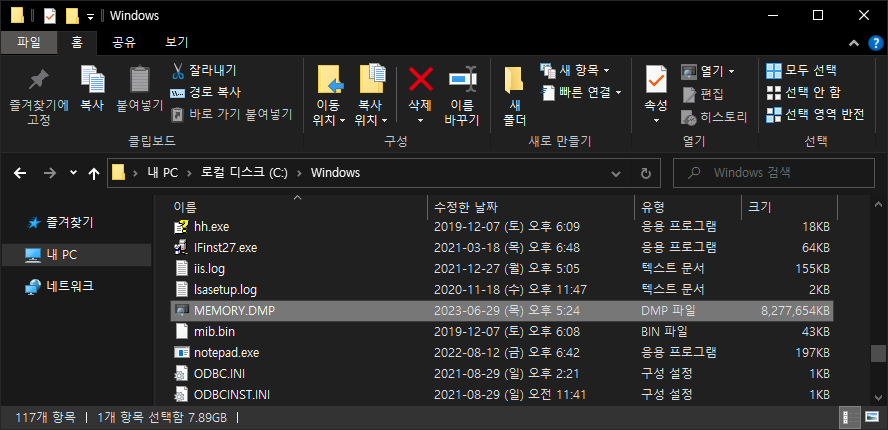Click 선택 안 함 select none
888x430 pixels.
(803, 92)
